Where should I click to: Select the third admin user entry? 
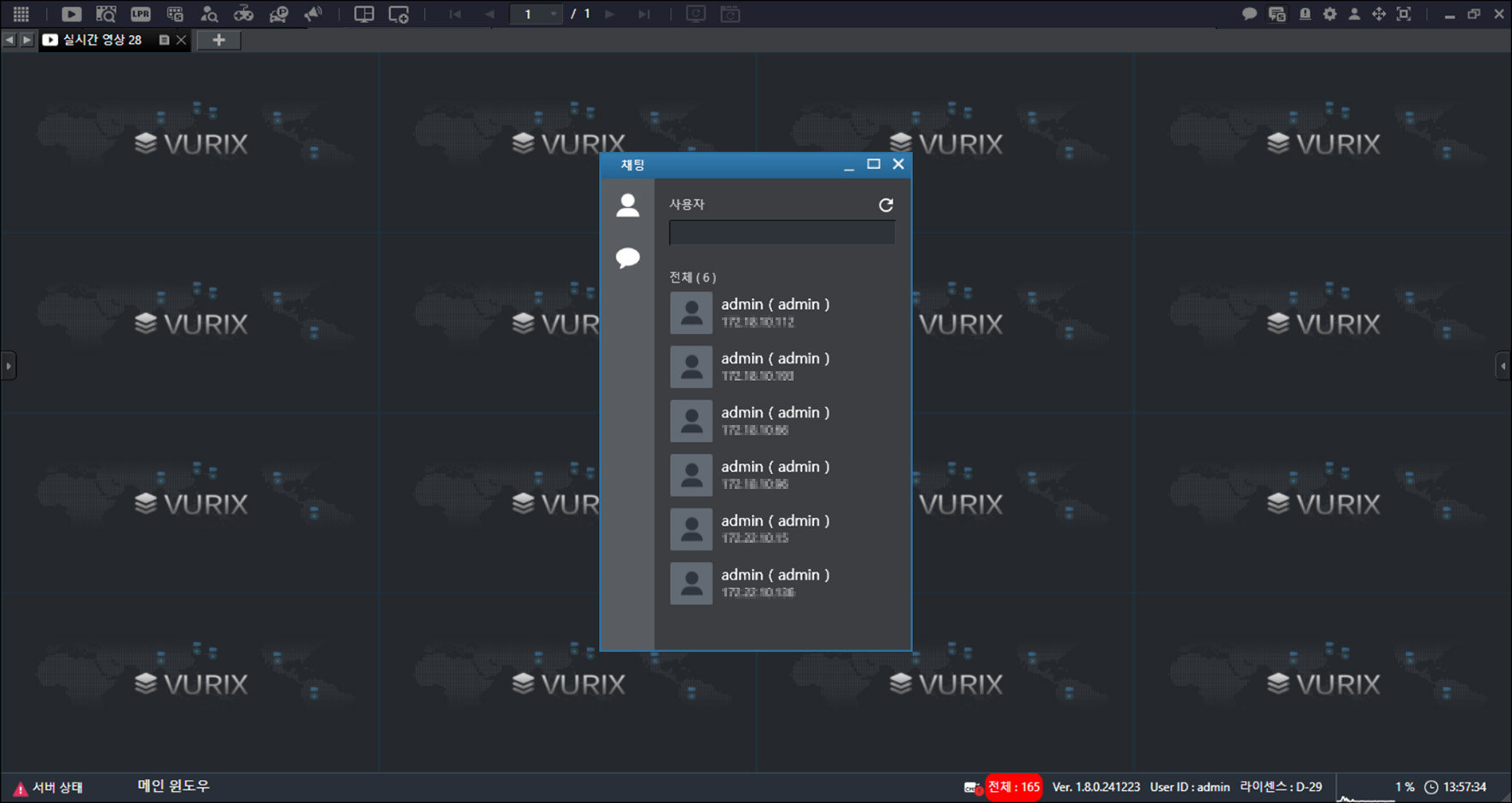[782, 422]
